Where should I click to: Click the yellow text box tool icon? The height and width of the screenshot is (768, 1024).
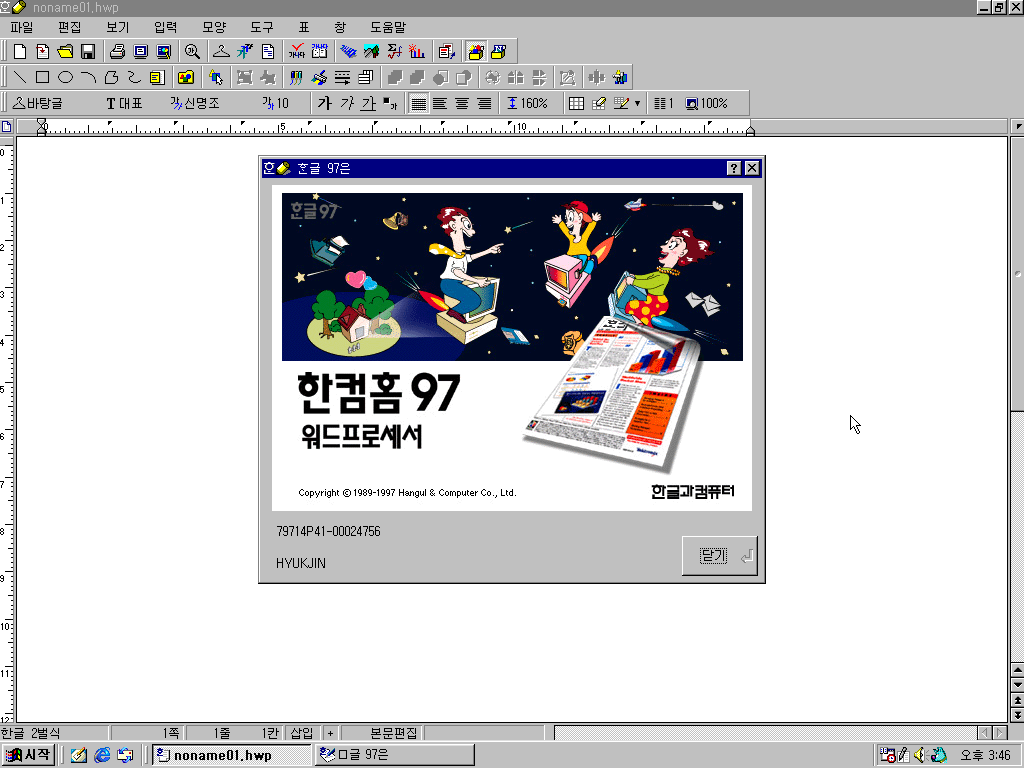[157, 78]
